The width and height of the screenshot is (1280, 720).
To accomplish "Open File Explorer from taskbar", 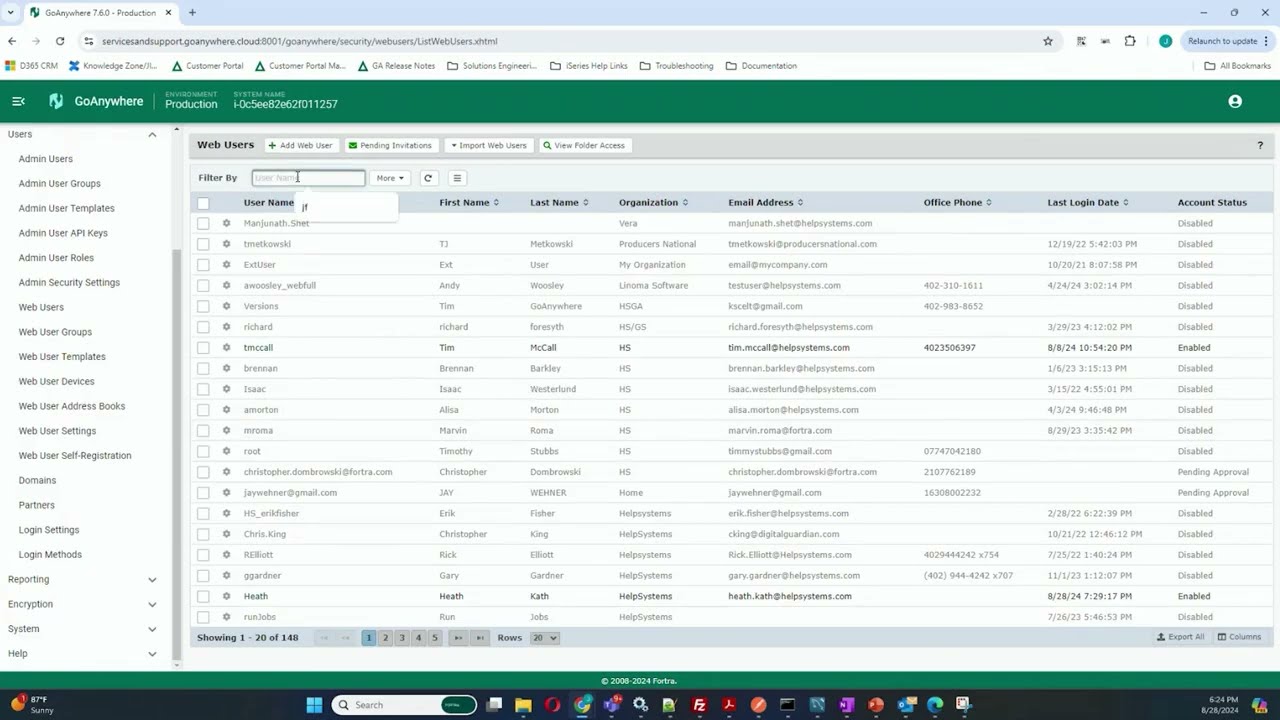I will click(523, 705).
